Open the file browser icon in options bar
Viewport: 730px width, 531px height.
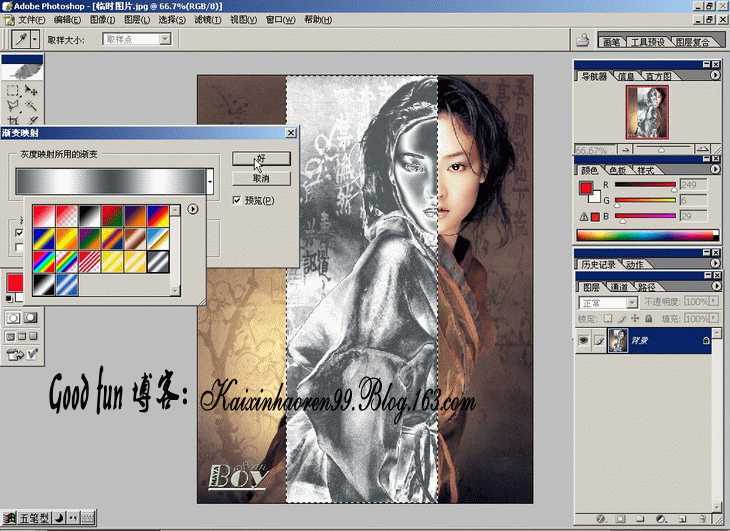581,40
